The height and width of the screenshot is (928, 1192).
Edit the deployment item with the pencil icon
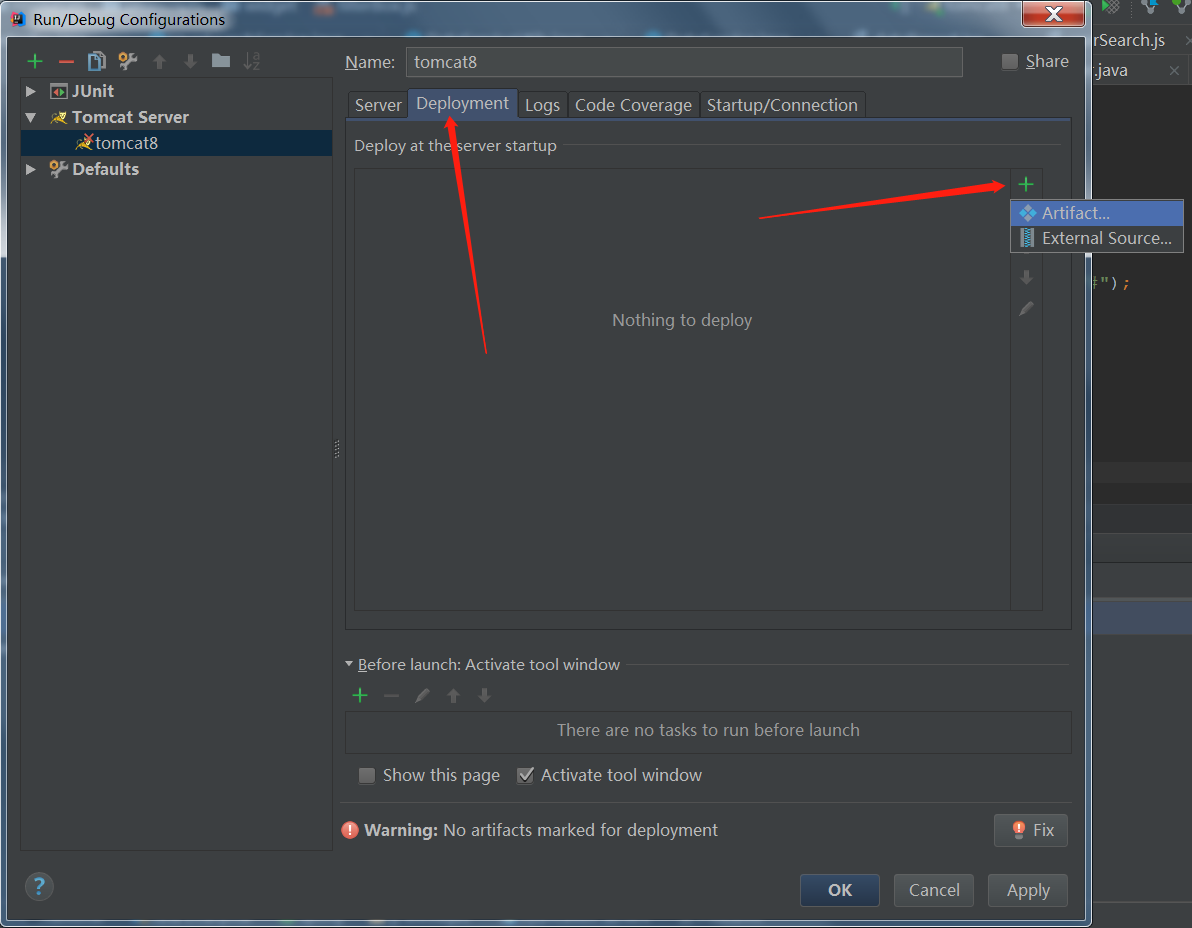1026,309
